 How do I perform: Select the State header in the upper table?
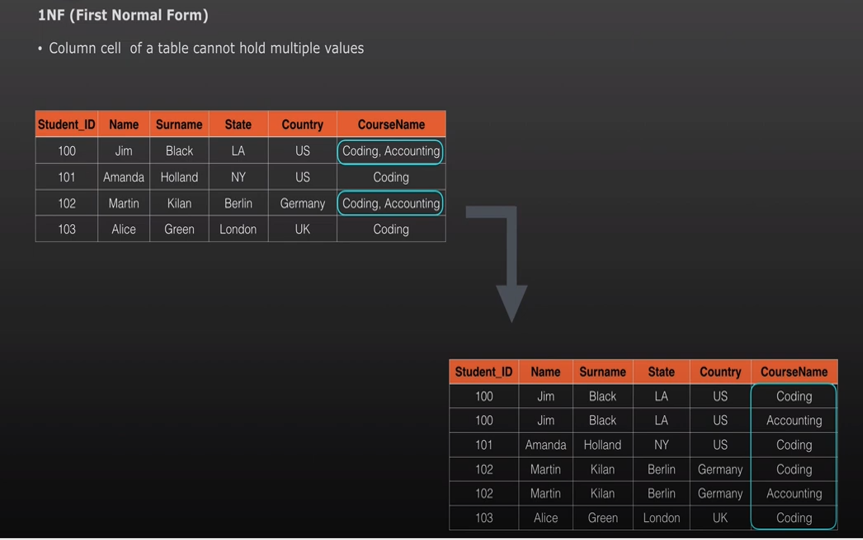tap(238, 124)
